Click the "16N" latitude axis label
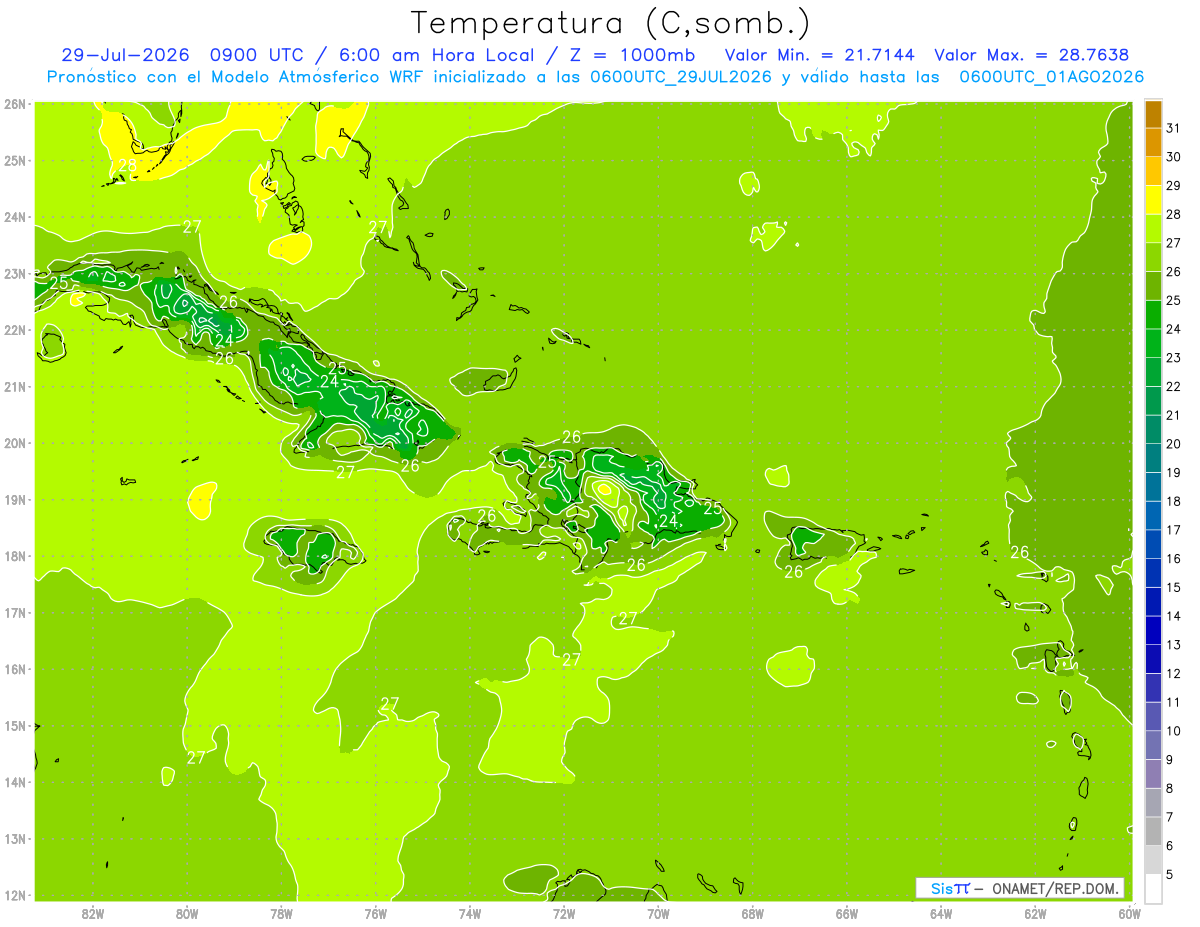 pos(14,669)
